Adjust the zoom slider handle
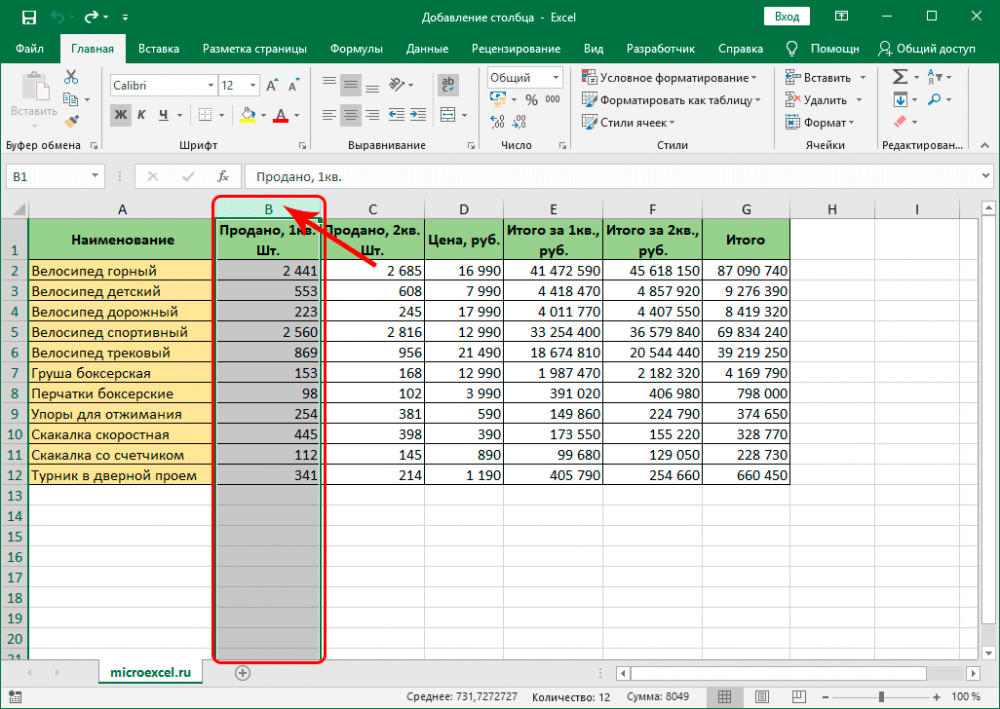The image size is (1000, 709). click(x=881, y=697)
